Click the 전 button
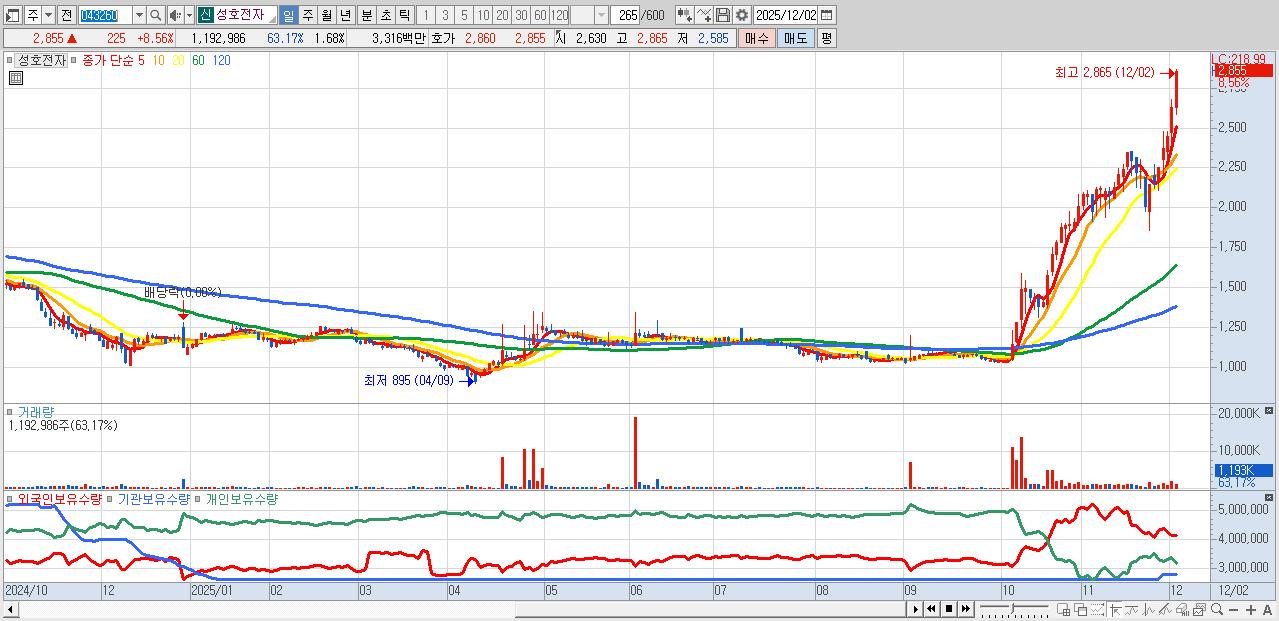This screenshot has width=1279, height=621. pyautogui.click(x=67, y=15)
